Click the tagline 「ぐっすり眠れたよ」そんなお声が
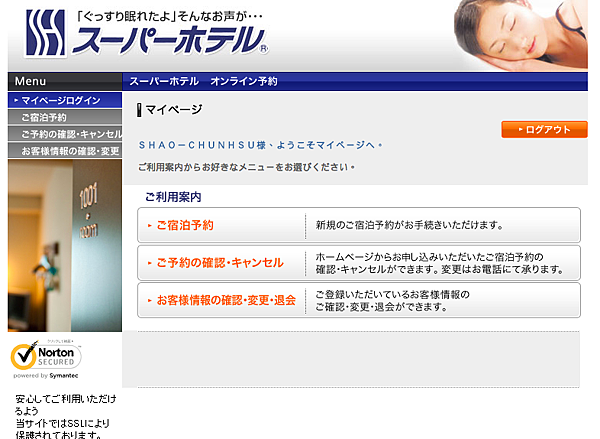 coord(169,16)
